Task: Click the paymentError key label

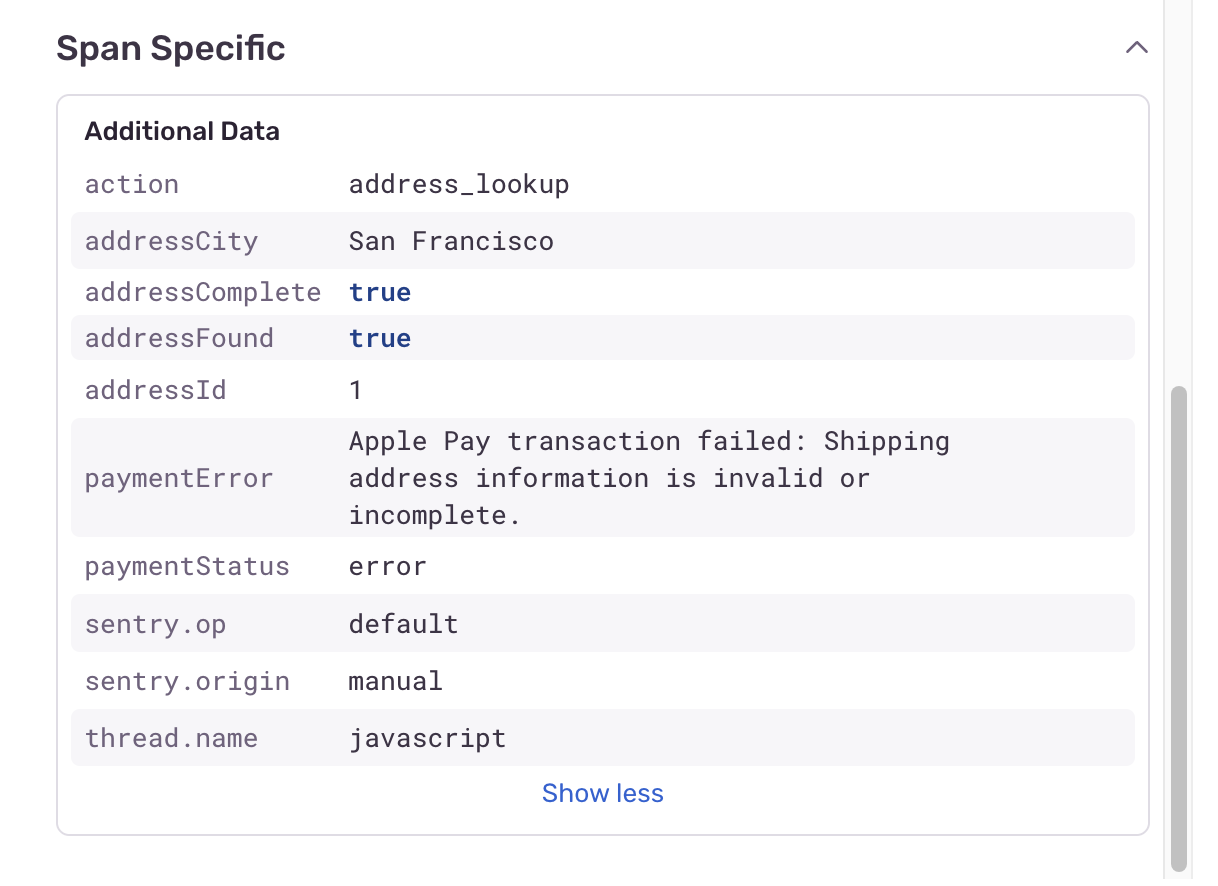Action: 179,478
